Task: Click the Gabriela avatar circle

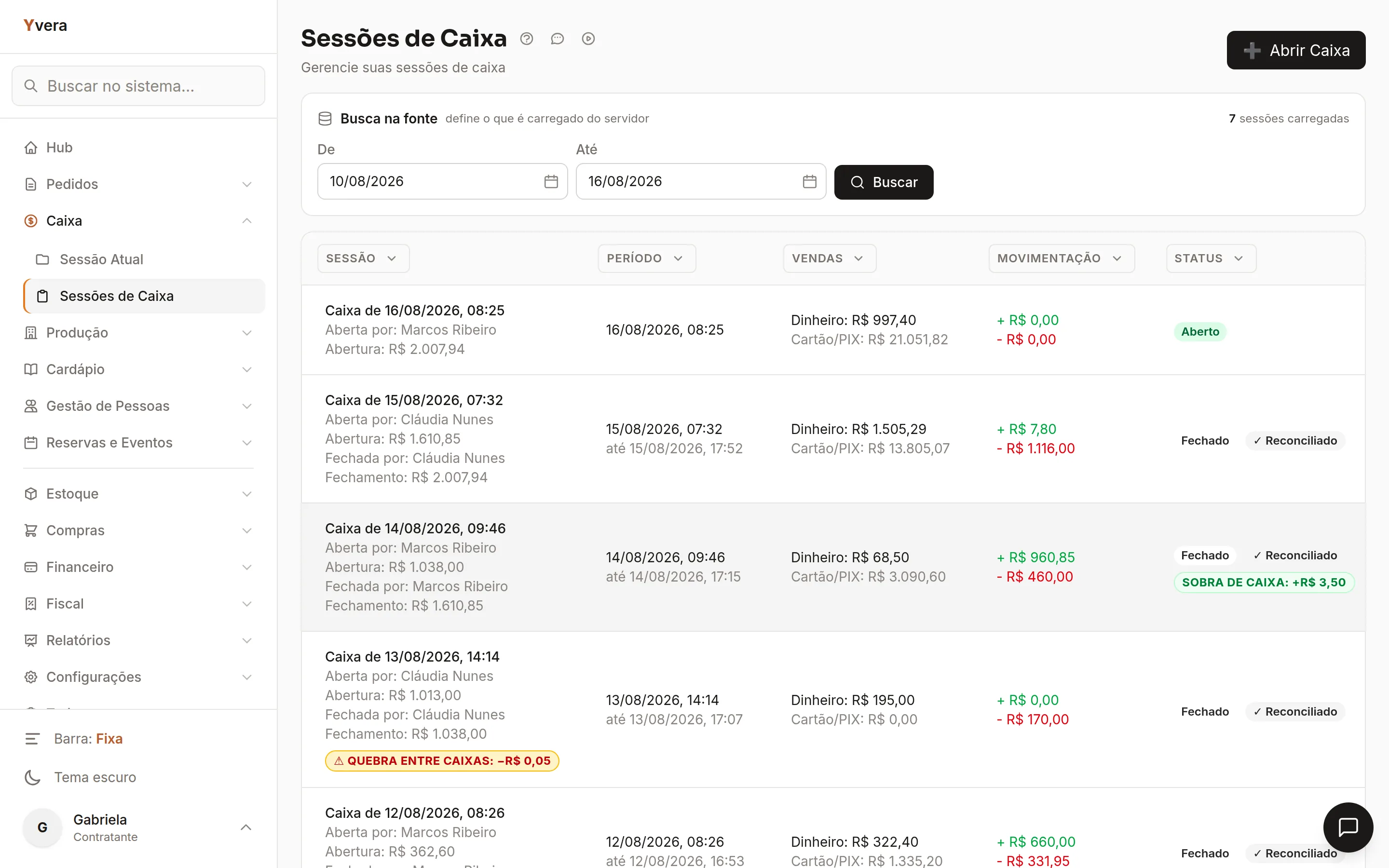Action: pos(42,828)
